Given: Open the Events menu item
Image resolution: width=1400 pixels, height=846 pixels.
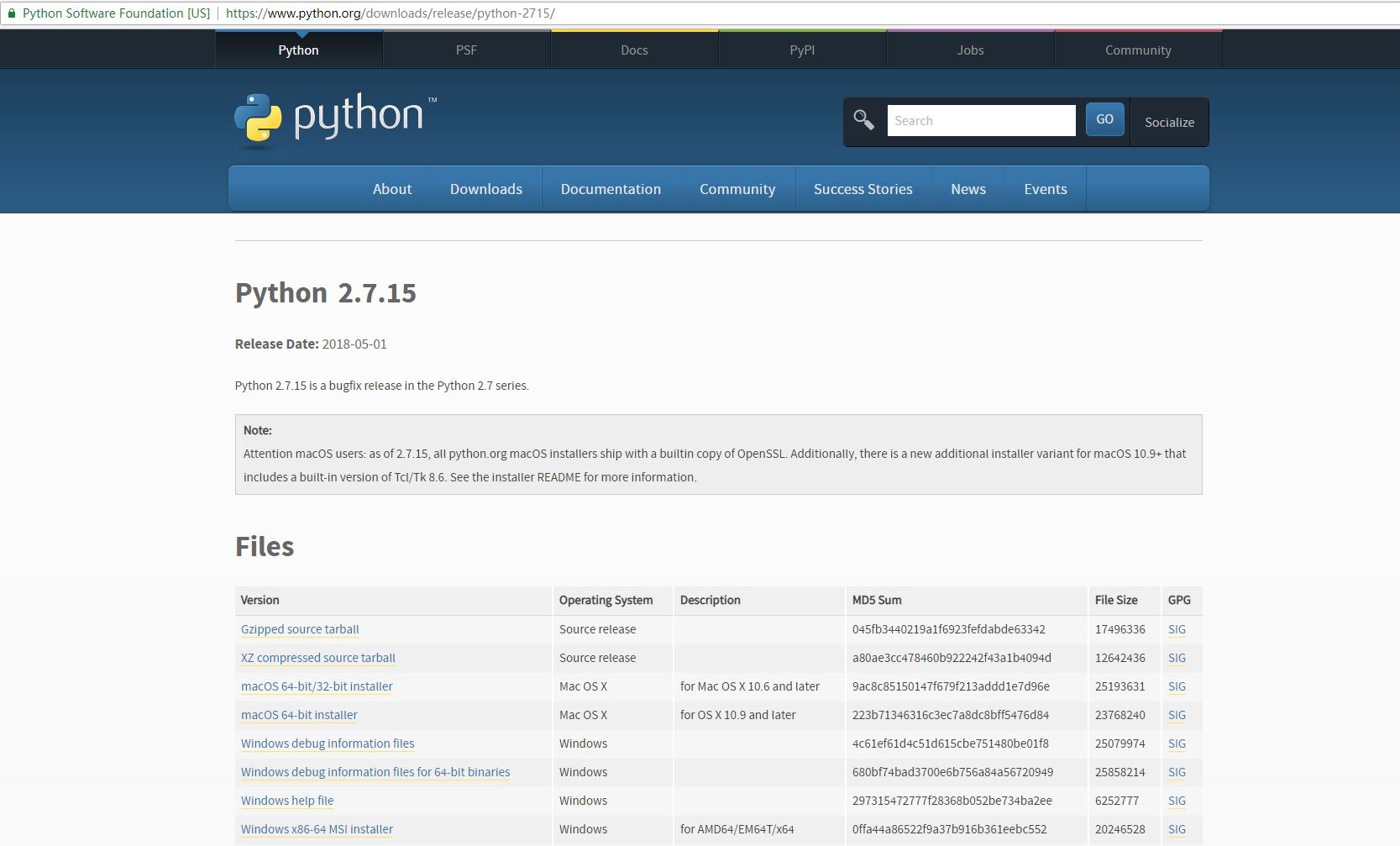Looking at the screenshot, I should tap(1046, 189).
